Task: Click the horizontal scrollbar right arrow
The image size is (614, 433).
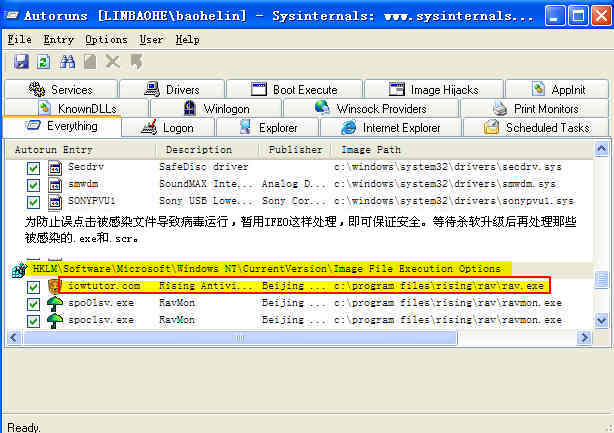Action: click(585, 337)
